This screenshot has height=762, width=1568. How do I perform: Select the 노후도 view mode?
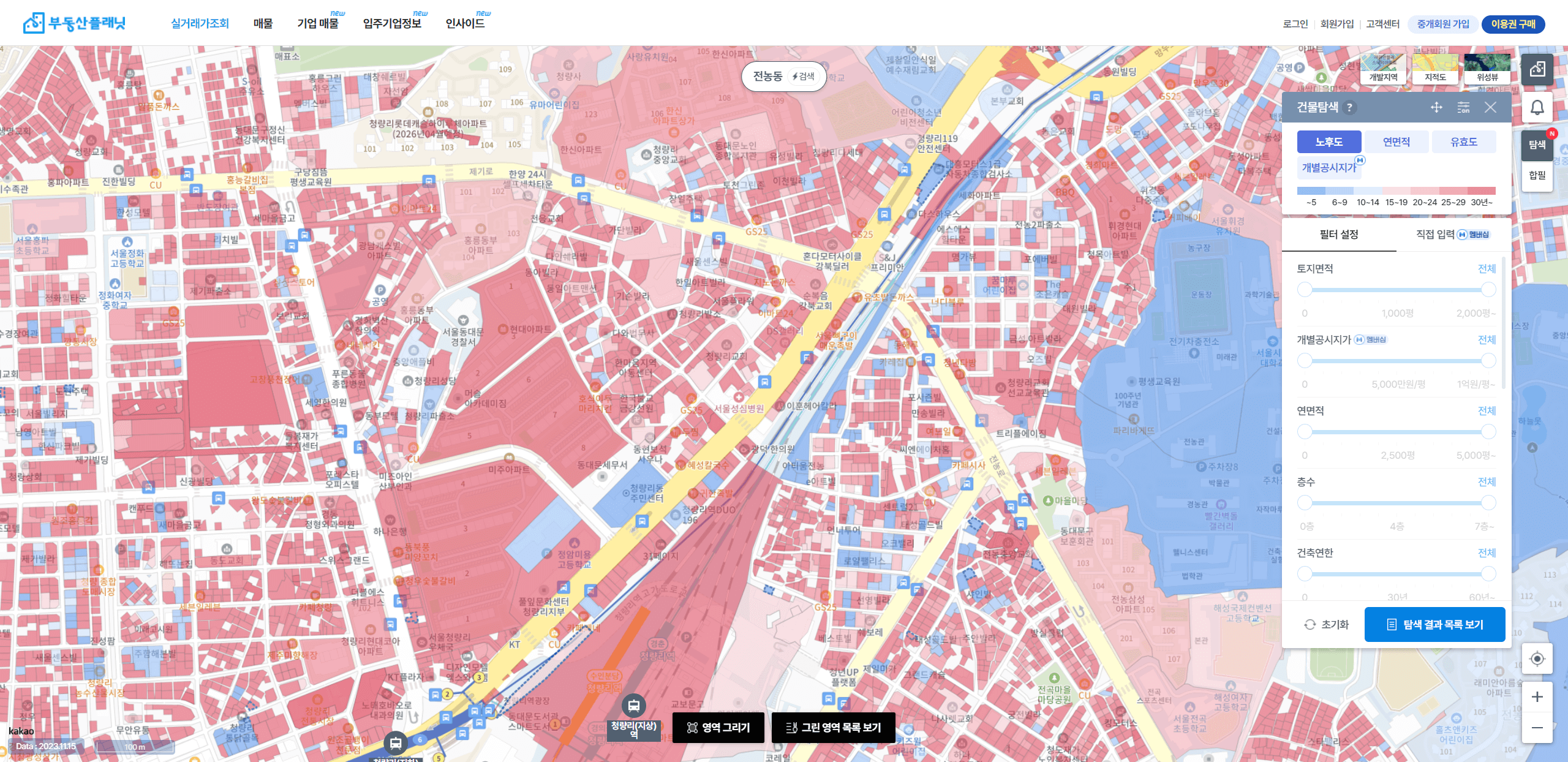pos(1329,142)
